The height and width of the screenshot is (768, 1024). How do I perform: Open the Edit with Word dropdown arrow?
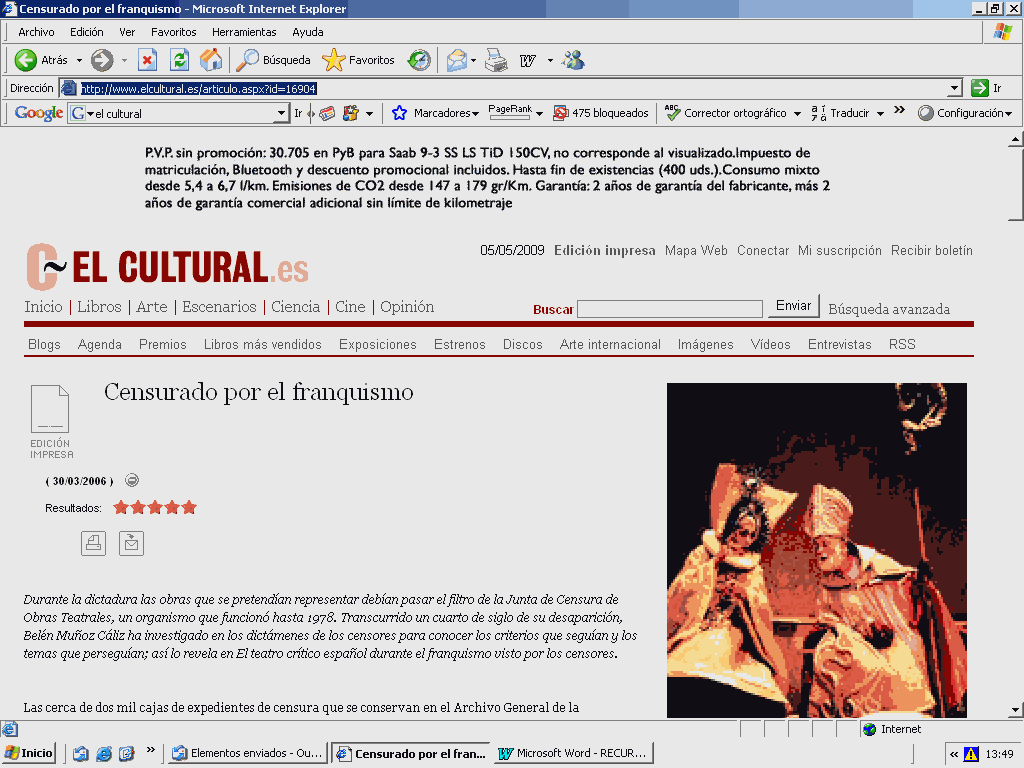pos(550,61)
